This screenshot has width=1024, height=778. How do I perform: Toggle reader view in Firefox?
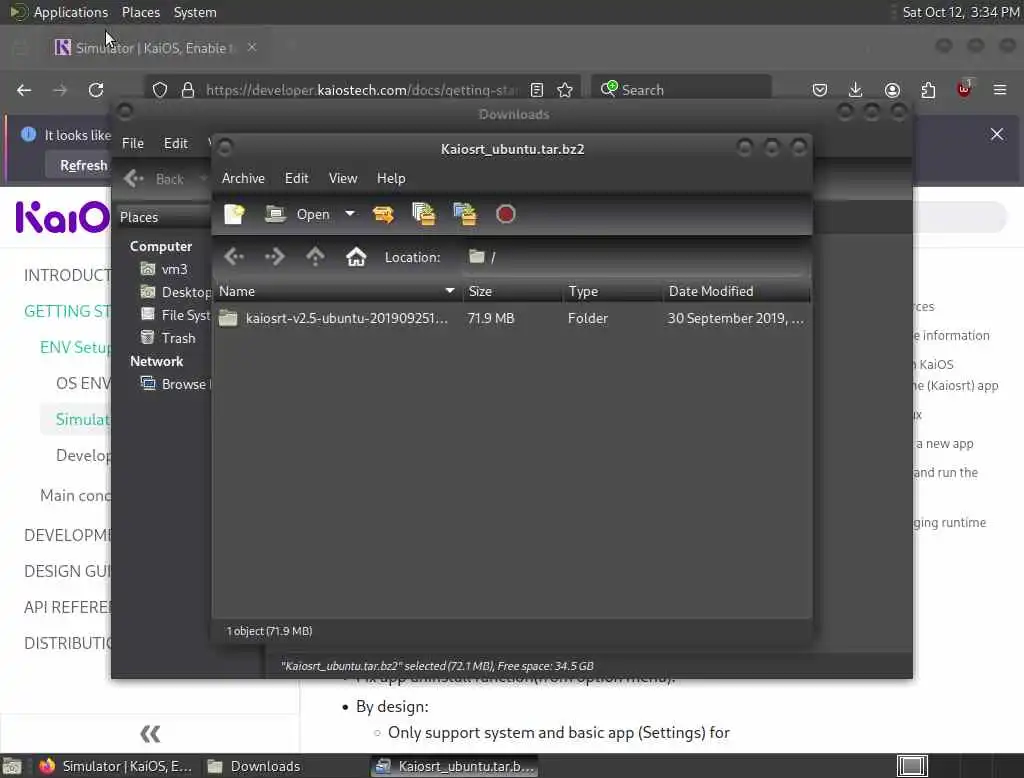pyautogui.click(x=537, y=90)
